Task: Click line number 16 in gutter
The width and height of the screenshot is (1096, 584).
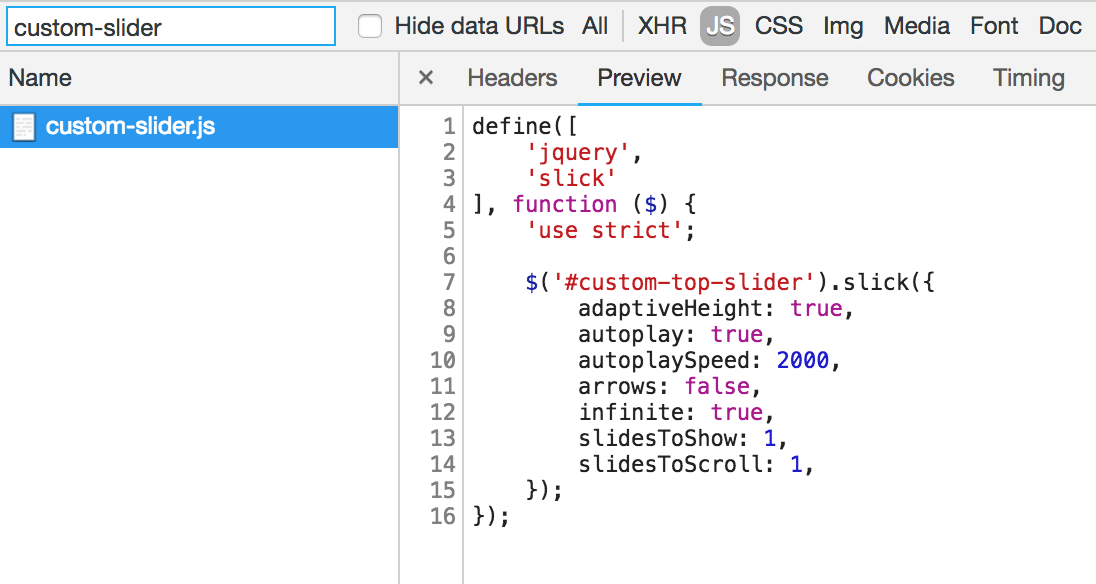Action: [442, 516]
